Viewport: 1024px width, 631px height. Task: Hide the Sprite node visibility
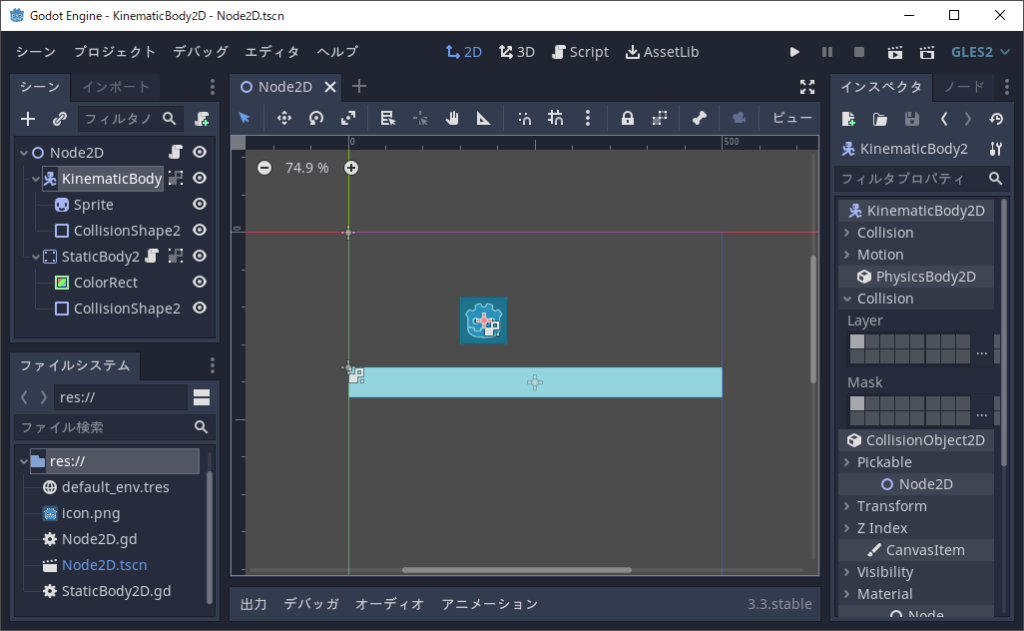coord(200,205)
